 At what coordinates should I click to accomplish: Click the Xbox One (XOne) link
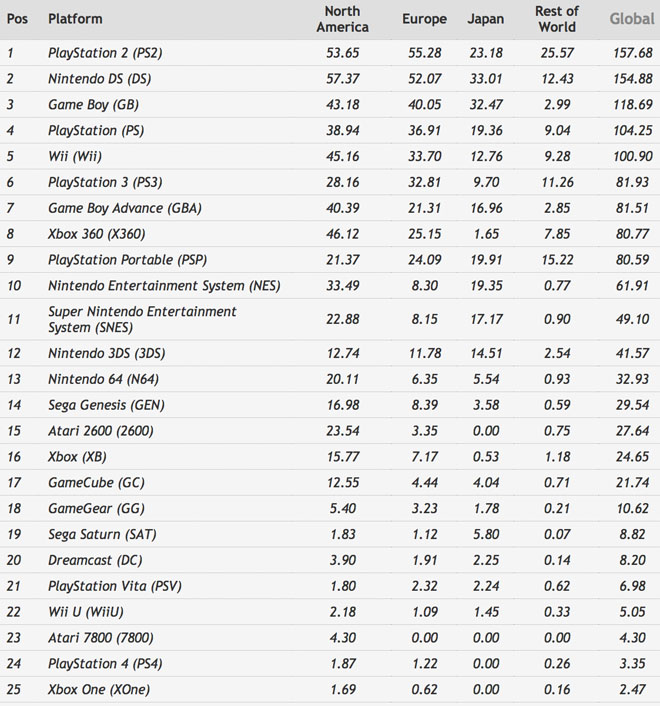coord(99,690)
